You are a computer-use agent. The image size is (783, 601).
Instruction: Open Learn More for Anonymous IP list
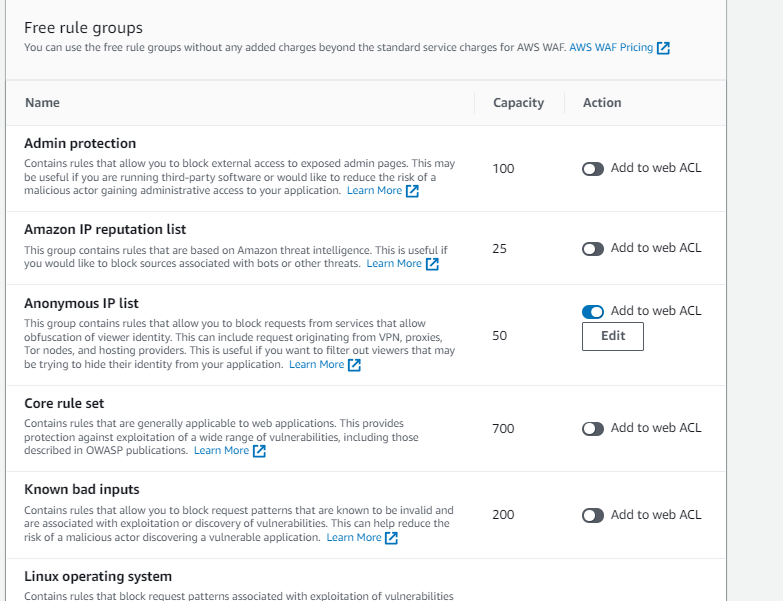coord(316,365)
